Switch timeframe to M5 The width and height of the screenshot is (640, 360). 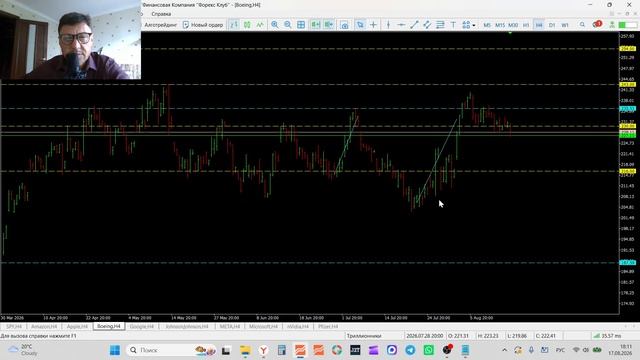pos(487,25)
